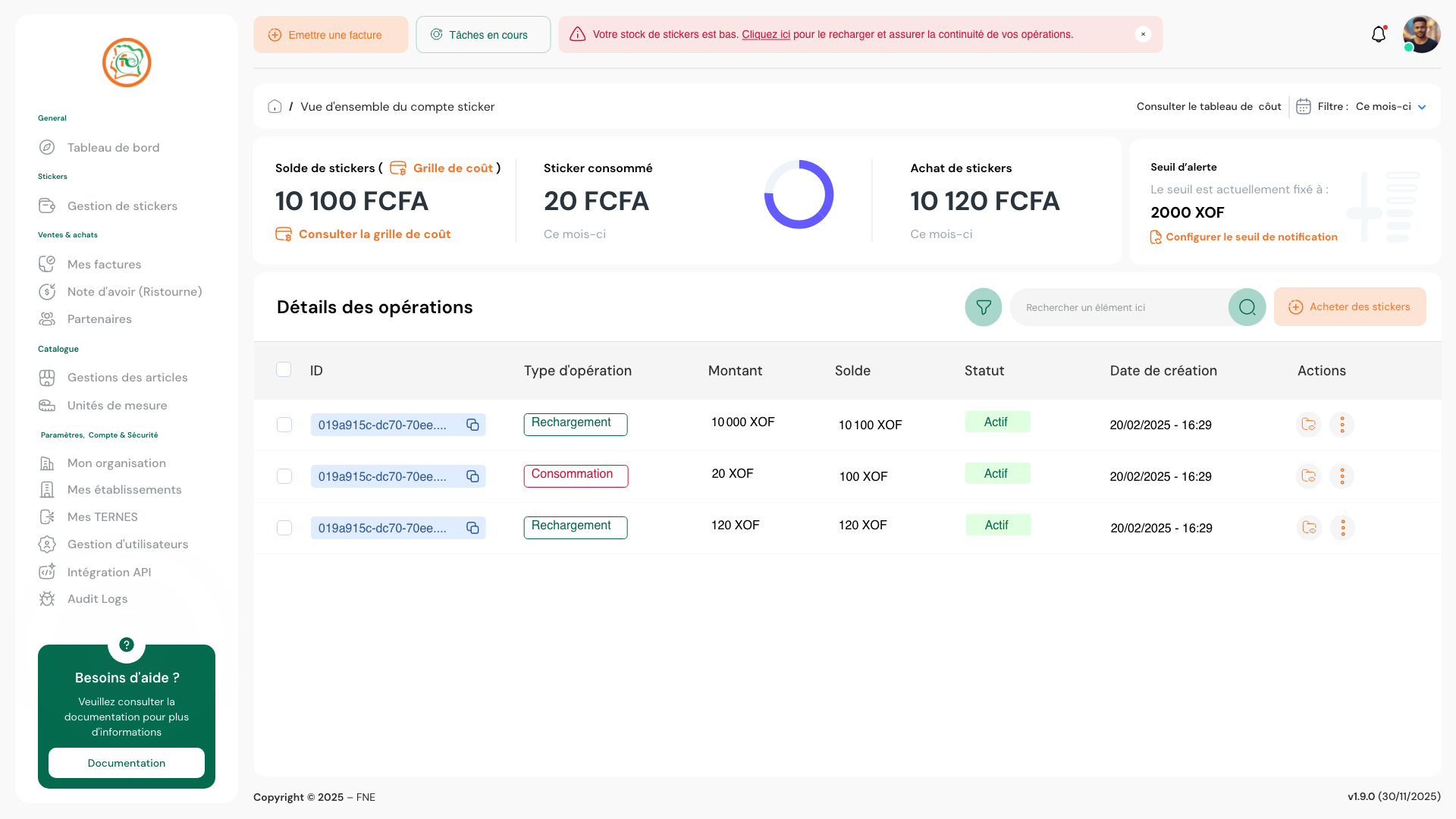Screen dimensions: 1456x819
Task: Click Acheter des stickers button
Action: [1349, 307]
